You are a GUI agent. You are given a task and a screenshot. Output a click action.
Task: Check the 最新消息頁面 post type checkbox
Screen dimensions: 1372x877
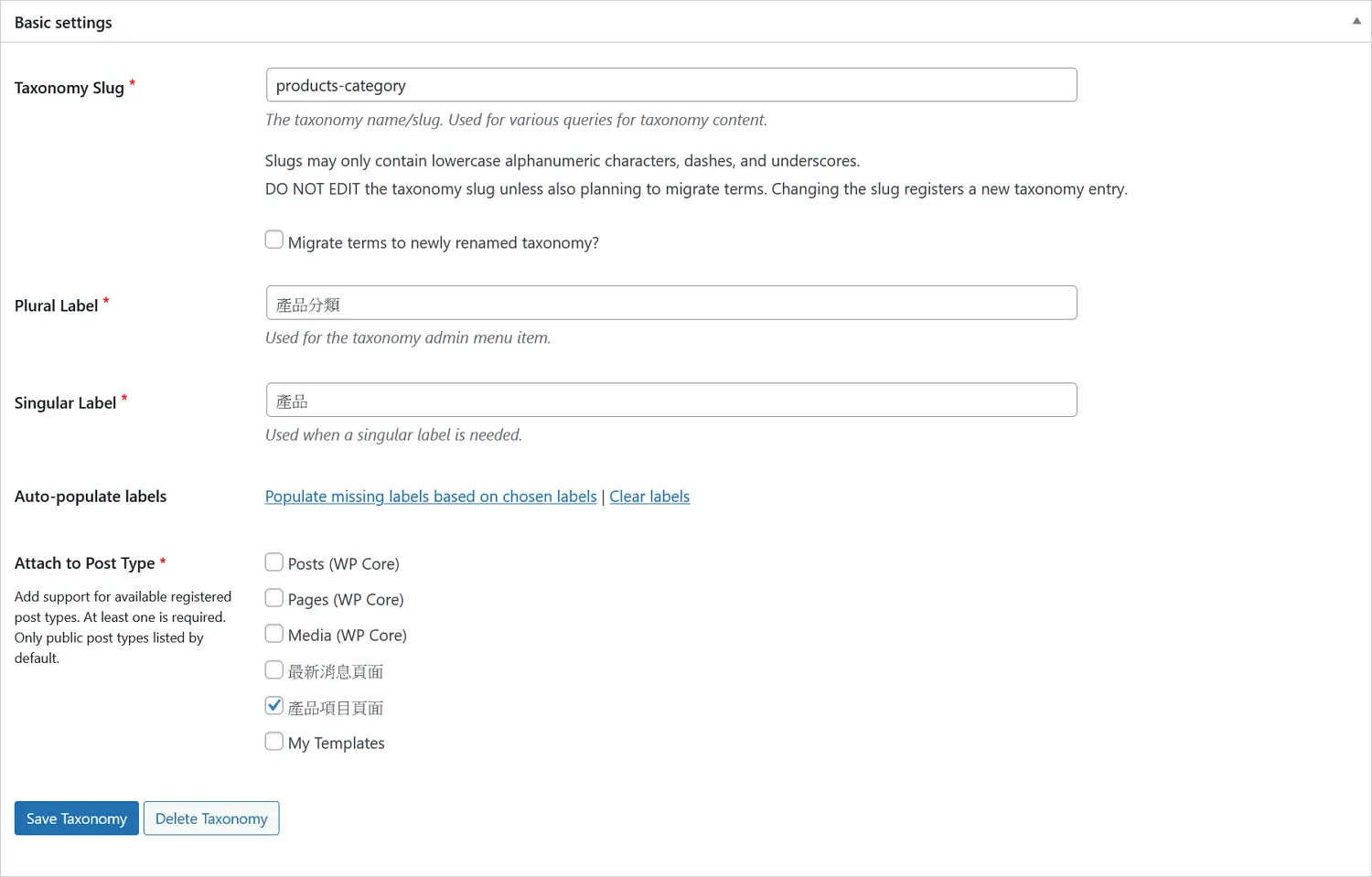tap(274, 670)
